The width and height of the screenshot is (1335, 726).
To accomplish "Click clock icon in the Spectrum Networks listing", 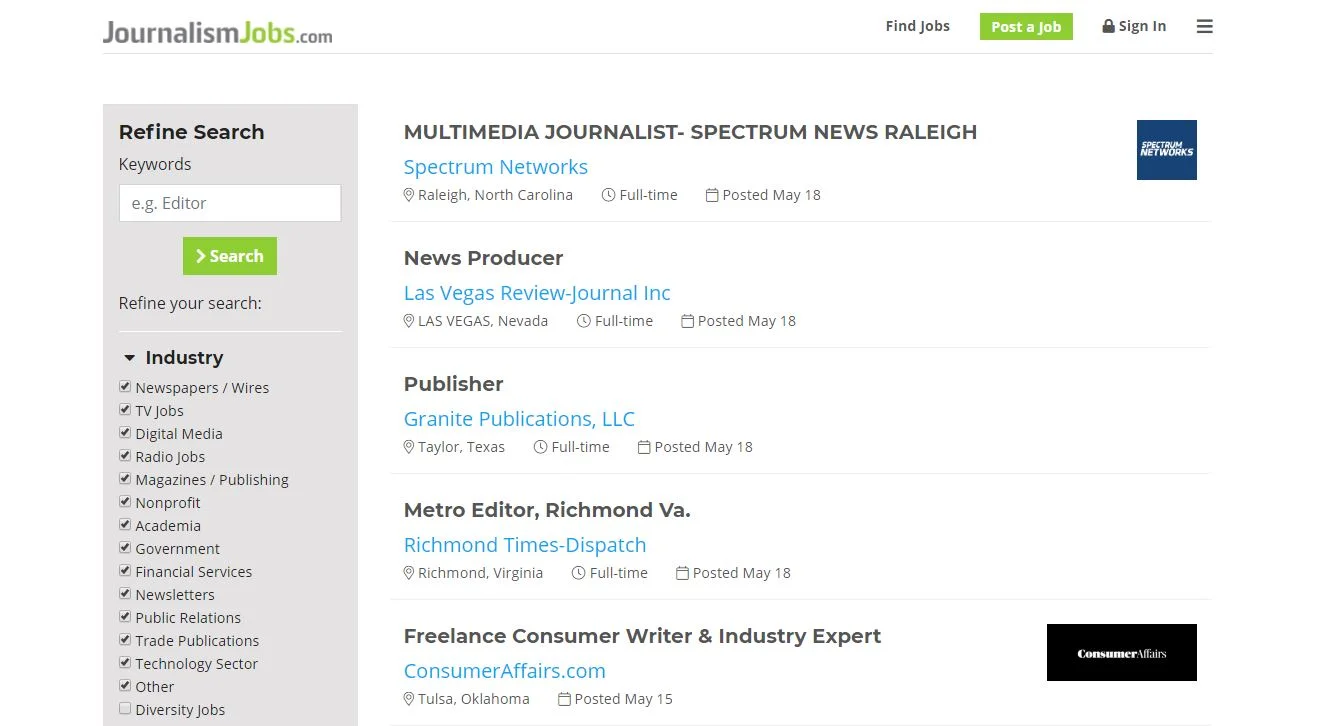I will click(x=608, y=195).
